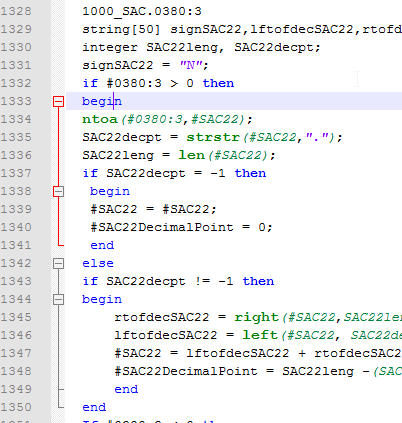Click the 'end' keyword on line 1341
Viewport: 402px width, 423px height.
click(102, 245)
